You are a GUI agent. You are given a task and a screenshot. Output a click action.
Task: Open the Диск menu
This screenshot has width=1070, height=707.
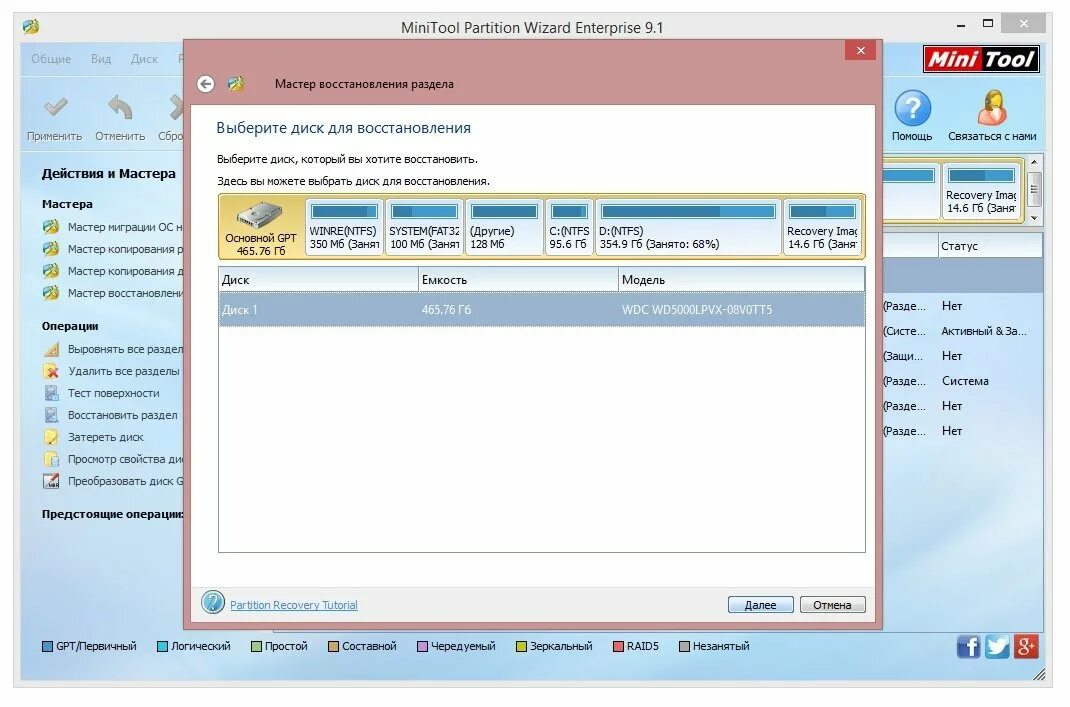[144, 59]
